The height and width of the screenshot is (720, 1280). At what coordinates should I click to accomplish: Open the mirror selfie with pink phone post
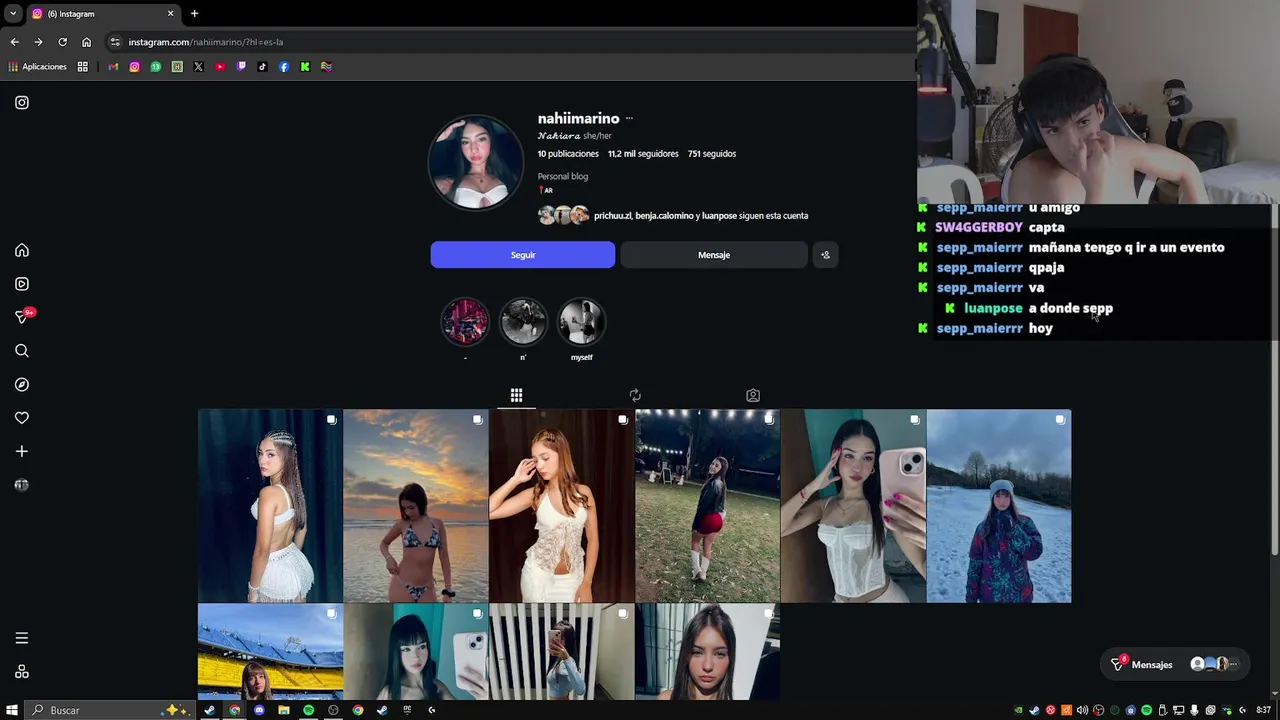click(x=853, y=506)
